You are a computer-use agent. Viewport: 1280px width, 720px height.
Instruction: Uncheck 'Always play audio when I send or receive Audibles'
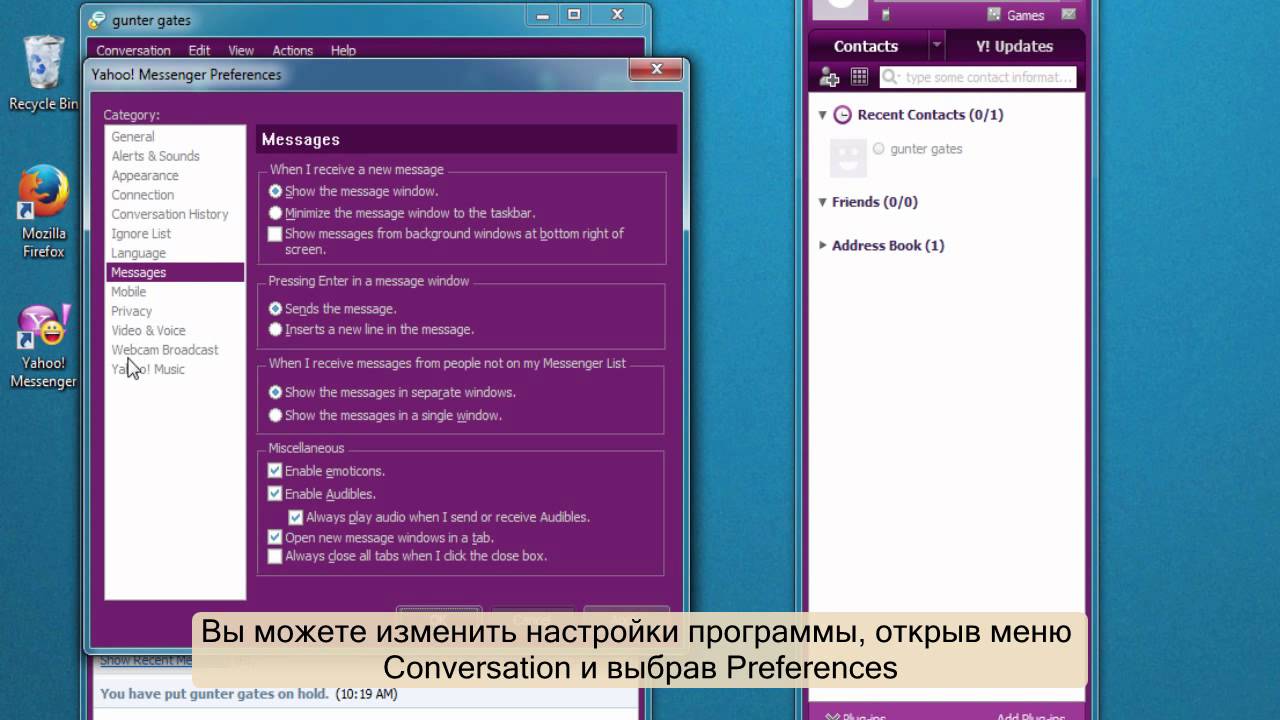tap(296, 517)
